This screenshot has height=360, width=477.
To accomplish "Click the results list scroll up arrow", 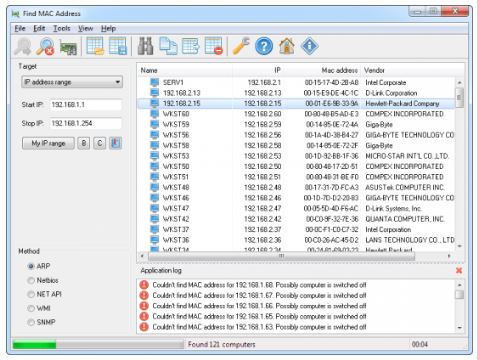I will 459,82.
